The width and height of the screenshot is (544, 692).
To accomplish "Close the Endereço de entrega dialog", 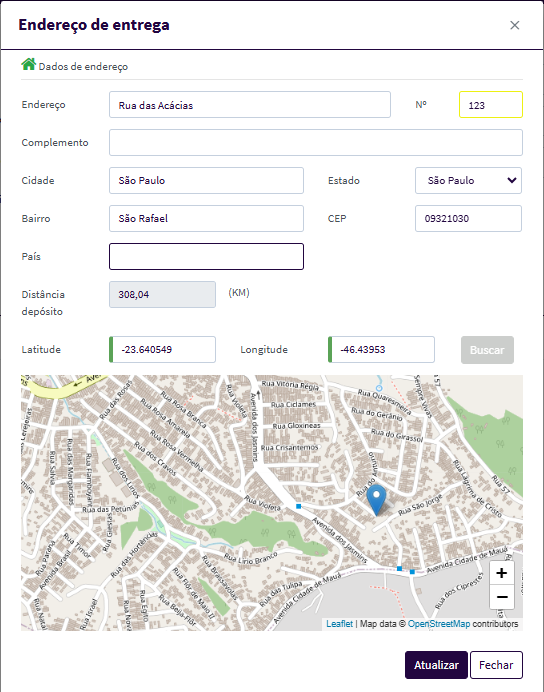I will pos(514,25).
